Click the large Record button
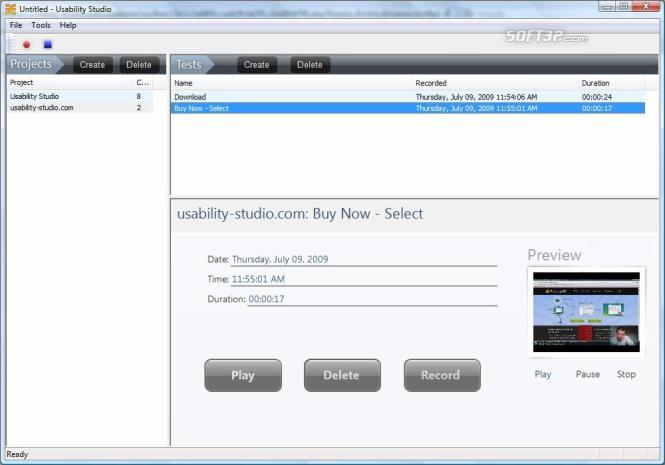 442,375
